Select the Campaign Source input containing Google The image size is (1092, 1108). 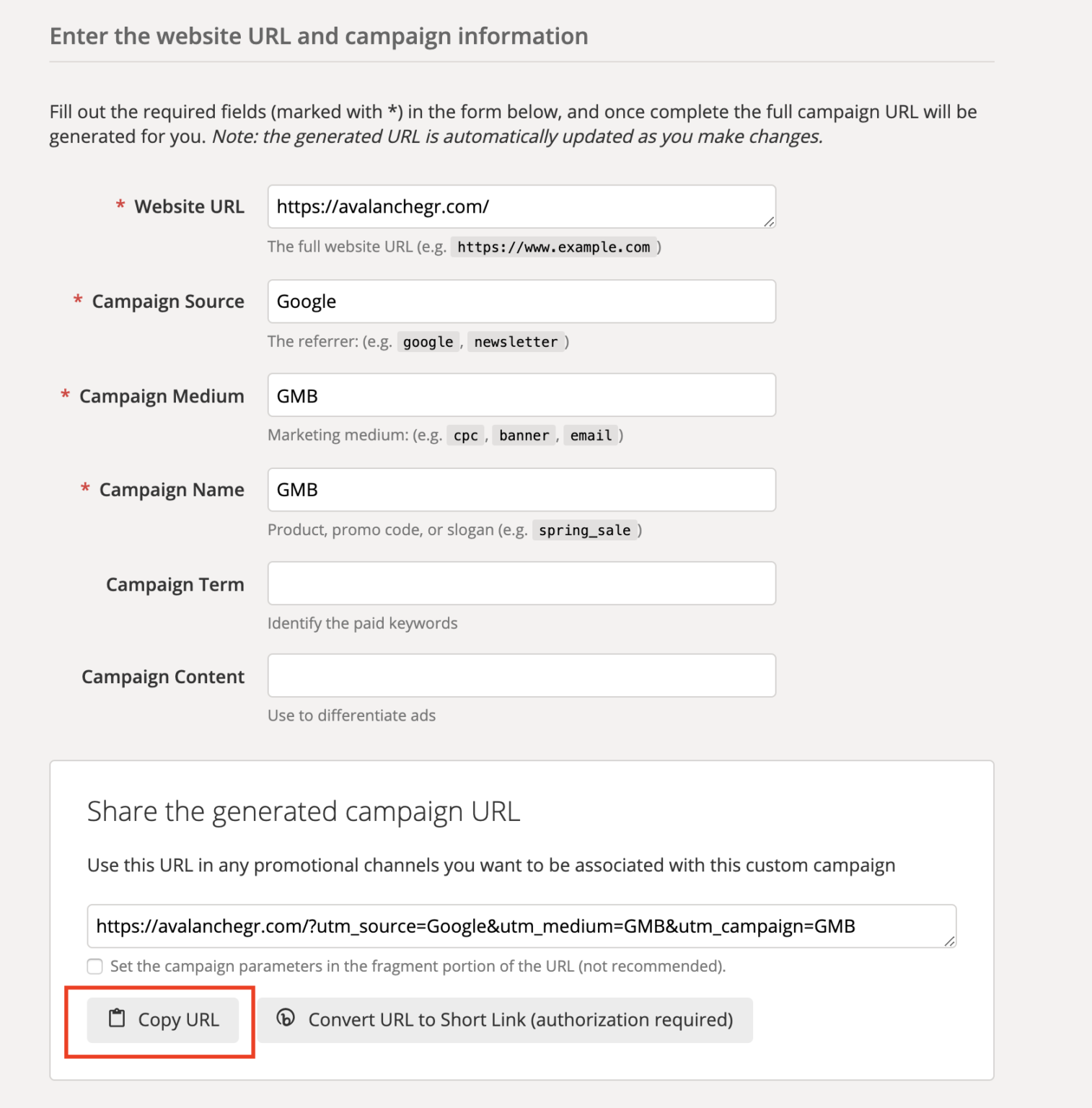pos(521,301)
